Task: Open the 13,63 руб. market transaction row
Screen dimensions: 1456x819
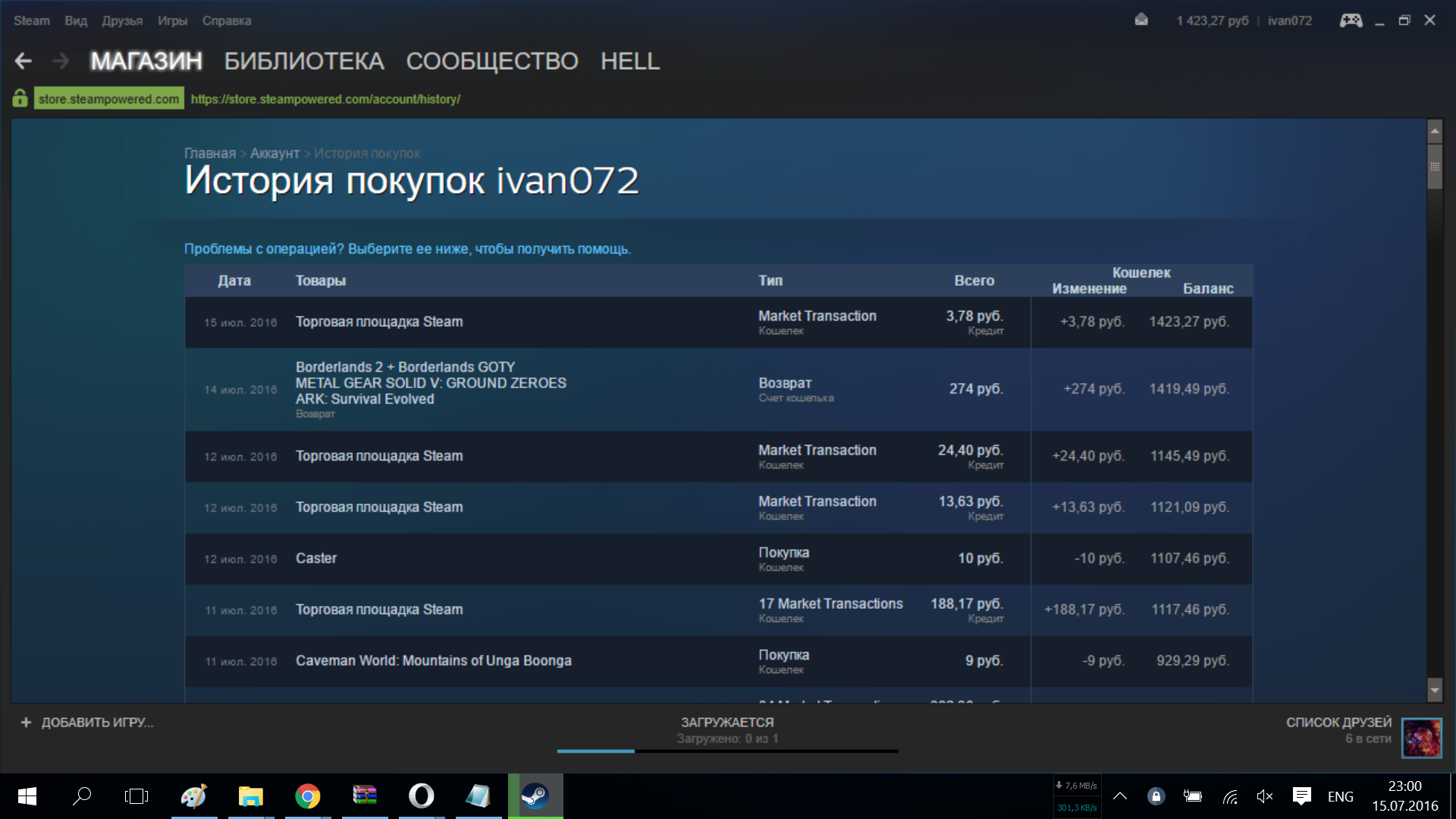Action: pyautogui.click(x=718, y=507)
